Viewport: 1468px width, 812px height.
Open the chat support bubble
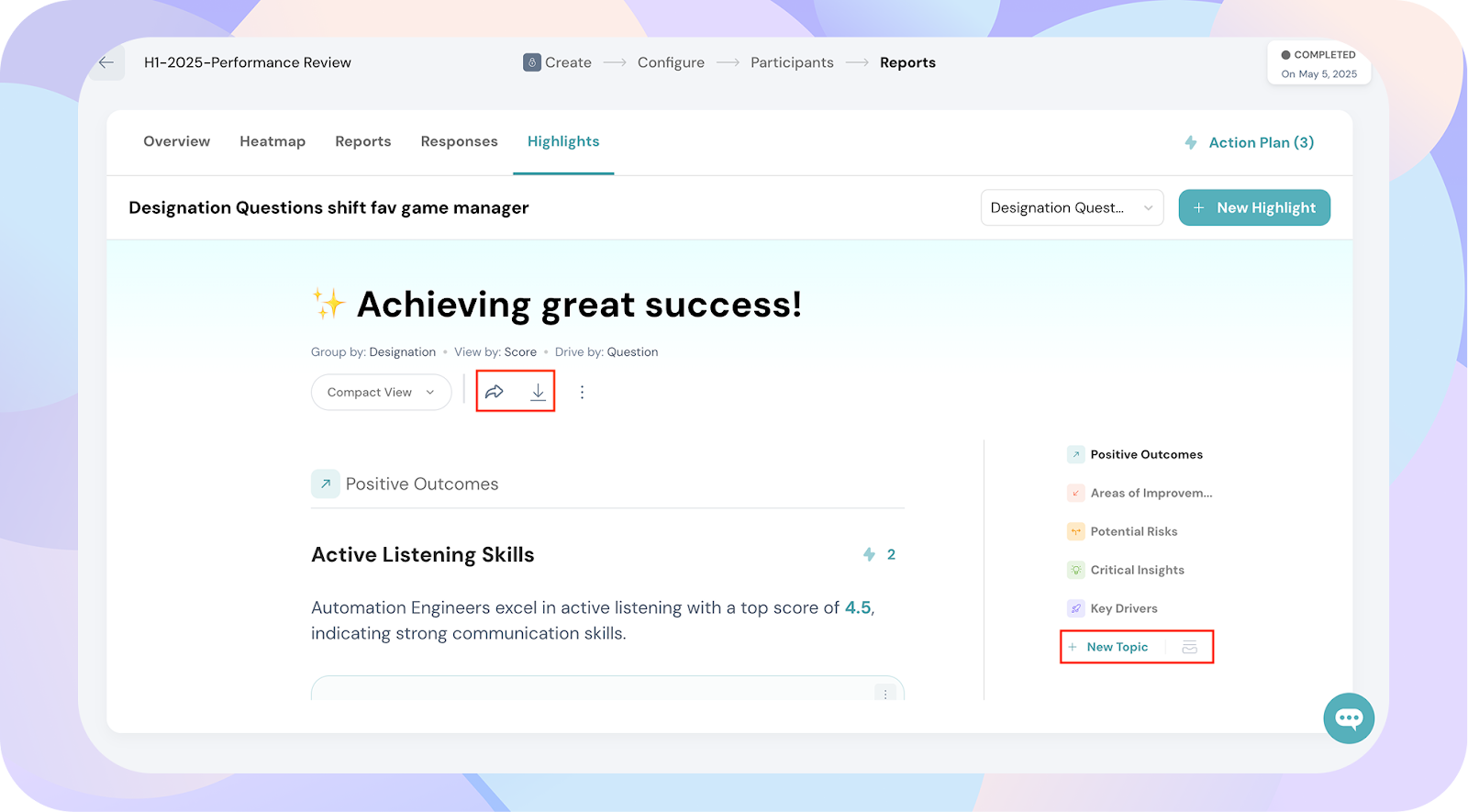[x=1349, y=717]
